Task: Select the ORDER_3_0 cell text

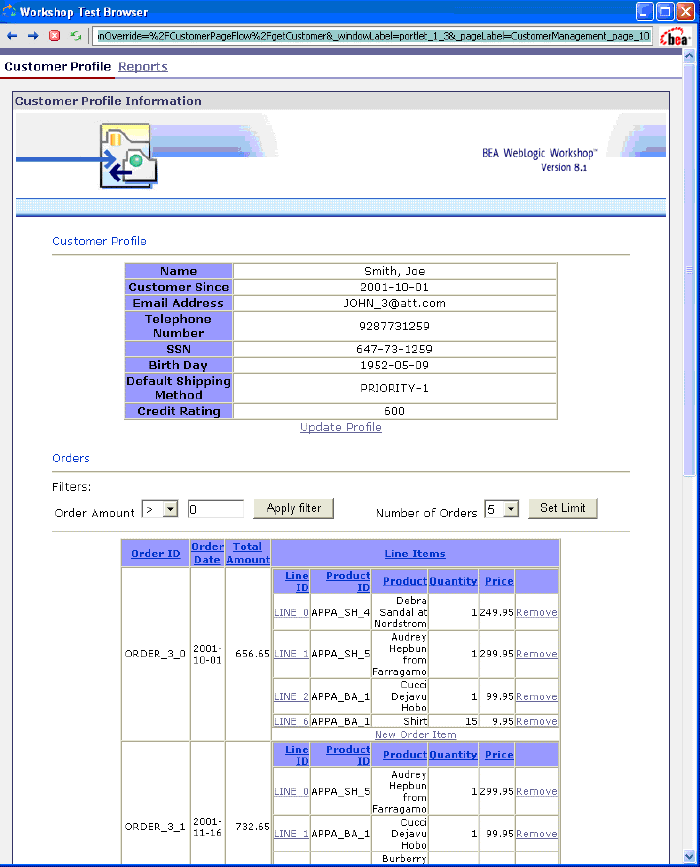Action: (155, 654)
